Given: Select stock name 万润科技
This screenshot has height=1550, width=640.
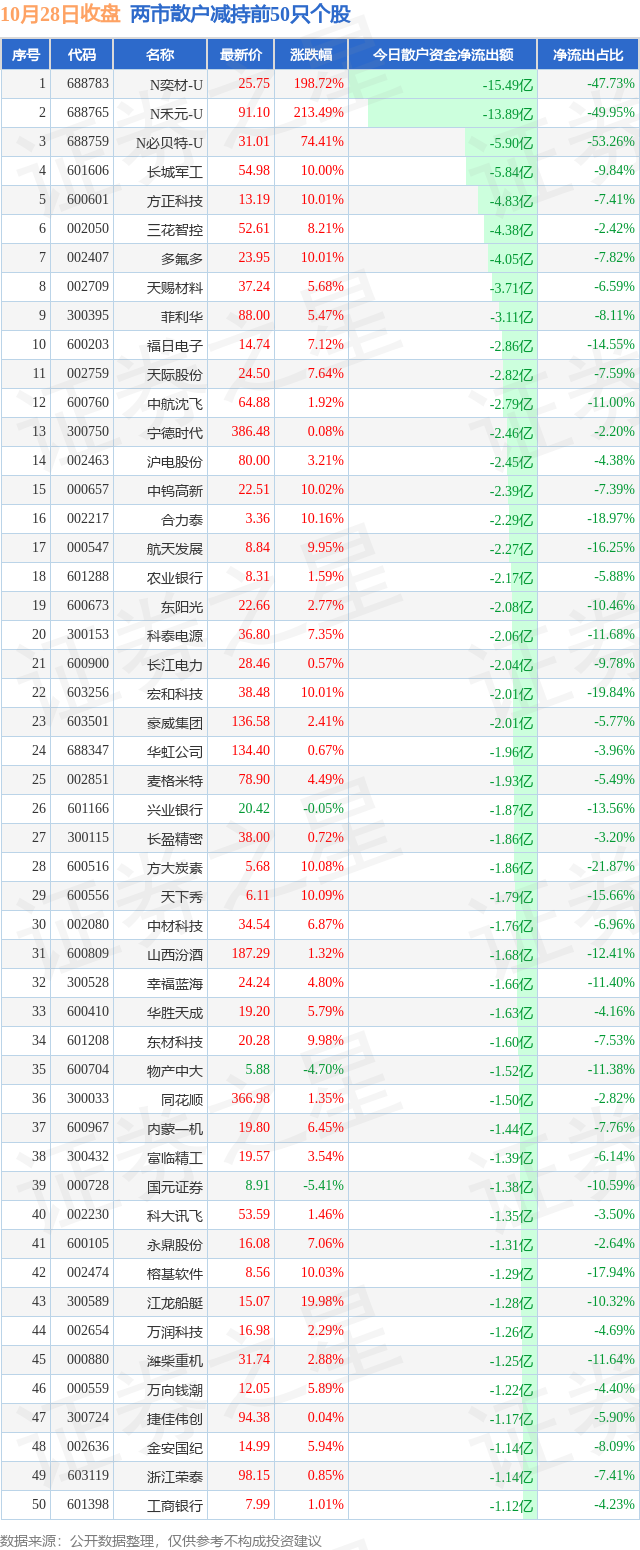Looking at the screenshot, I should (x=175, y=1331).
